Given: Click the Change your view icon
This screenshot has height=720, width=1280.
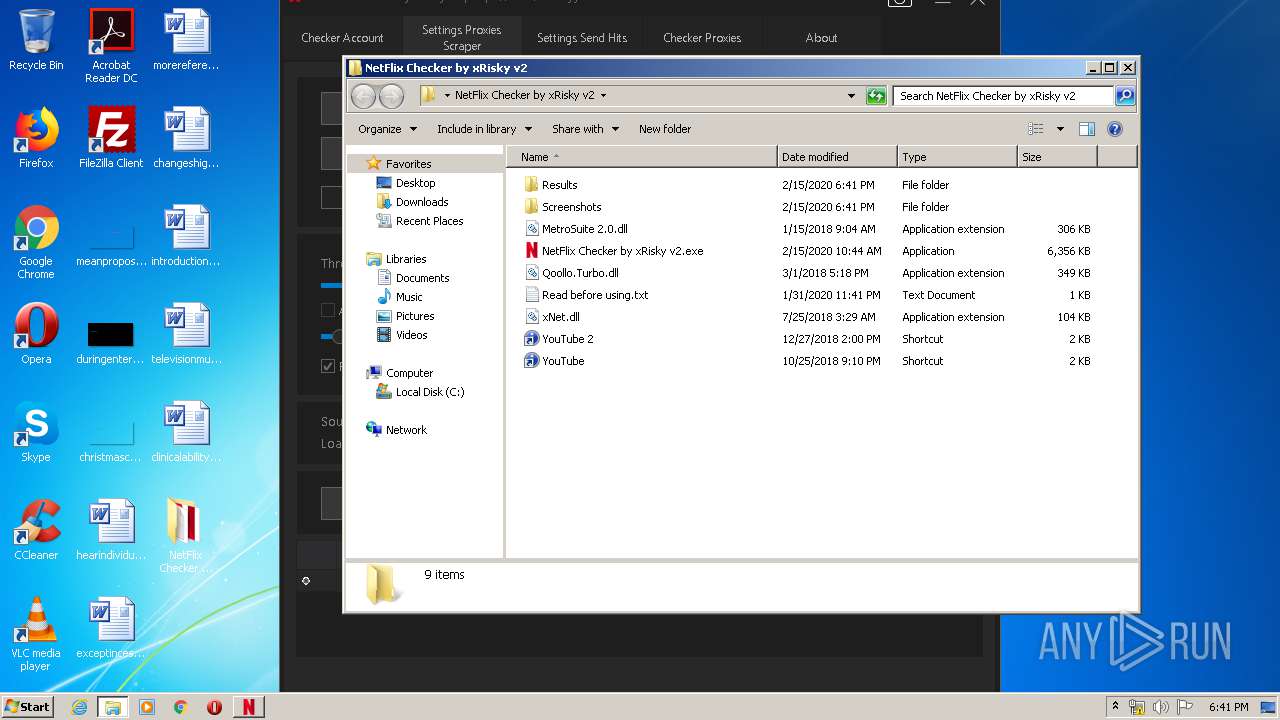Looking at the screenshot, I should click(x=1036, y=129).
